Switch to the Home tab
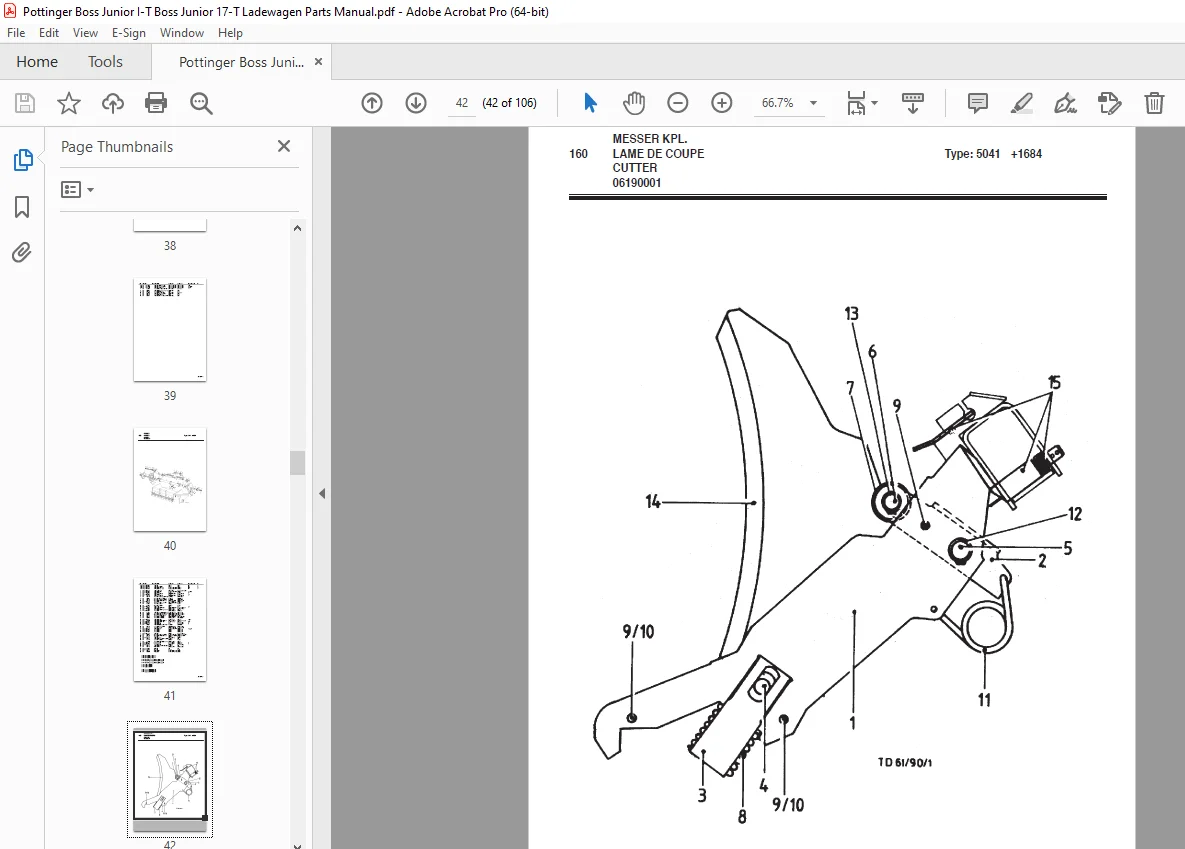 (37, 61)
